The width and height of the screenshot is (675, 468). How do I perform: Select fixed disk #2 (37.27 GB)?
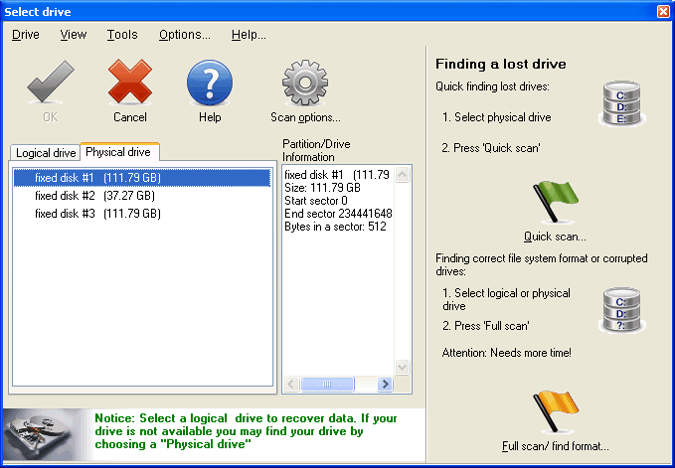(142, 196)
